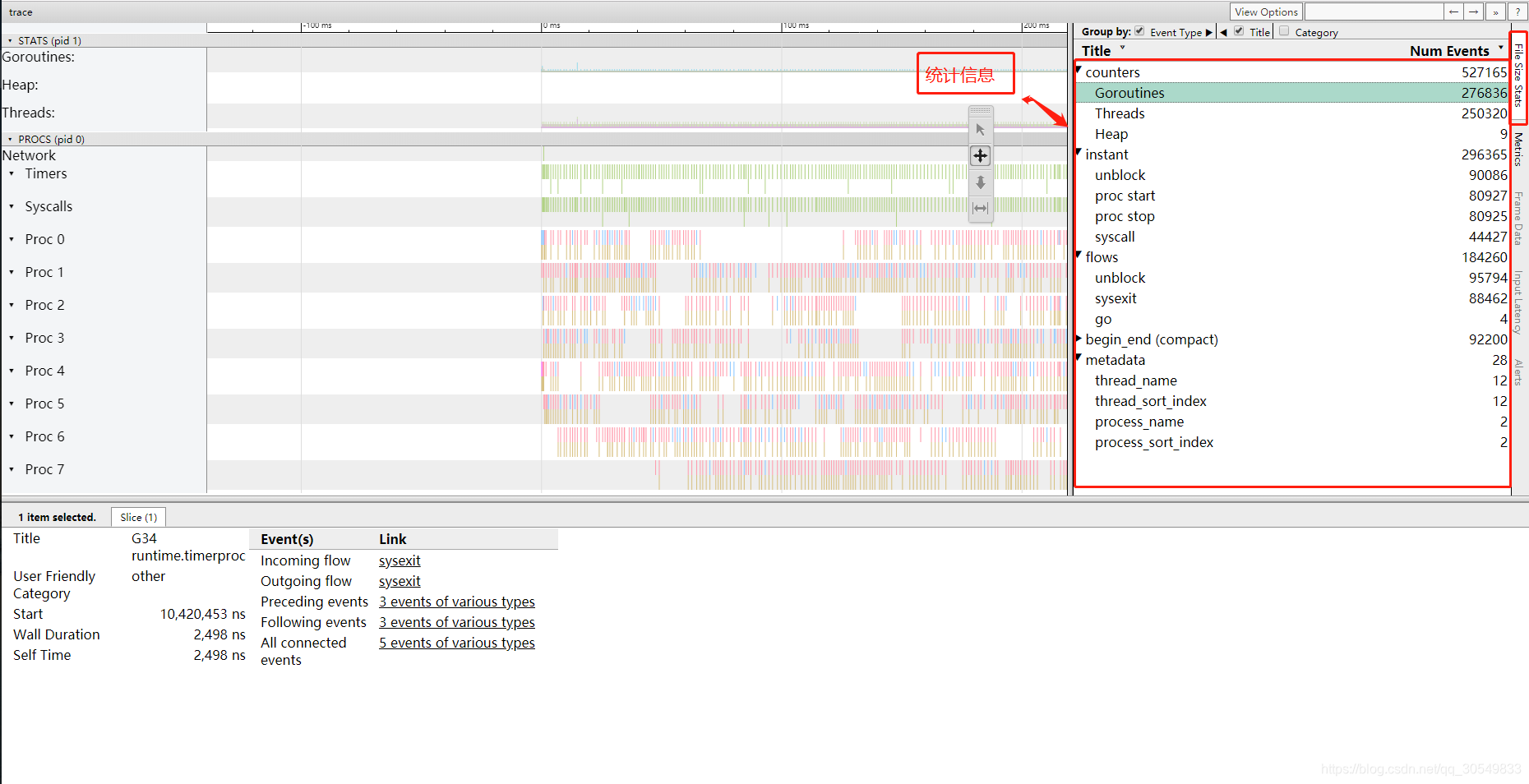Viewport: 1529px width, 784px height.
Task: Collapse the STATS (pid 1) section
Action: [x=10, y=40]
